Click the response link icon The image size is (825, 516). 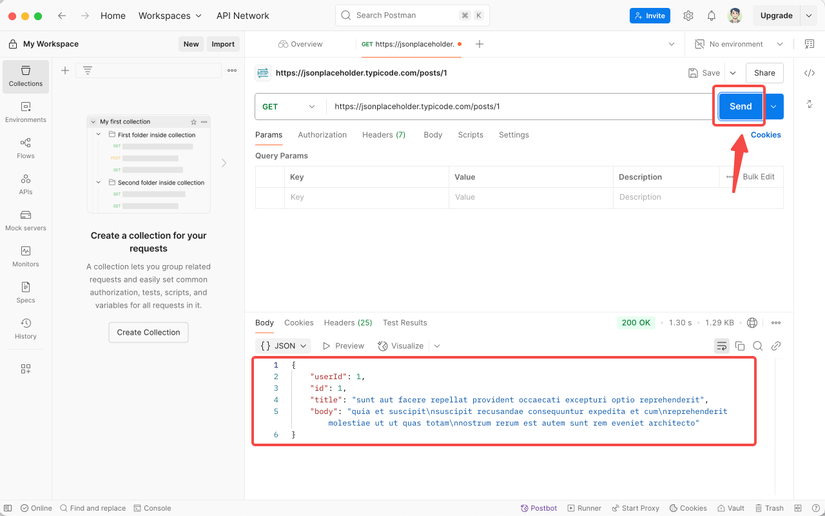tap(776, 346)
